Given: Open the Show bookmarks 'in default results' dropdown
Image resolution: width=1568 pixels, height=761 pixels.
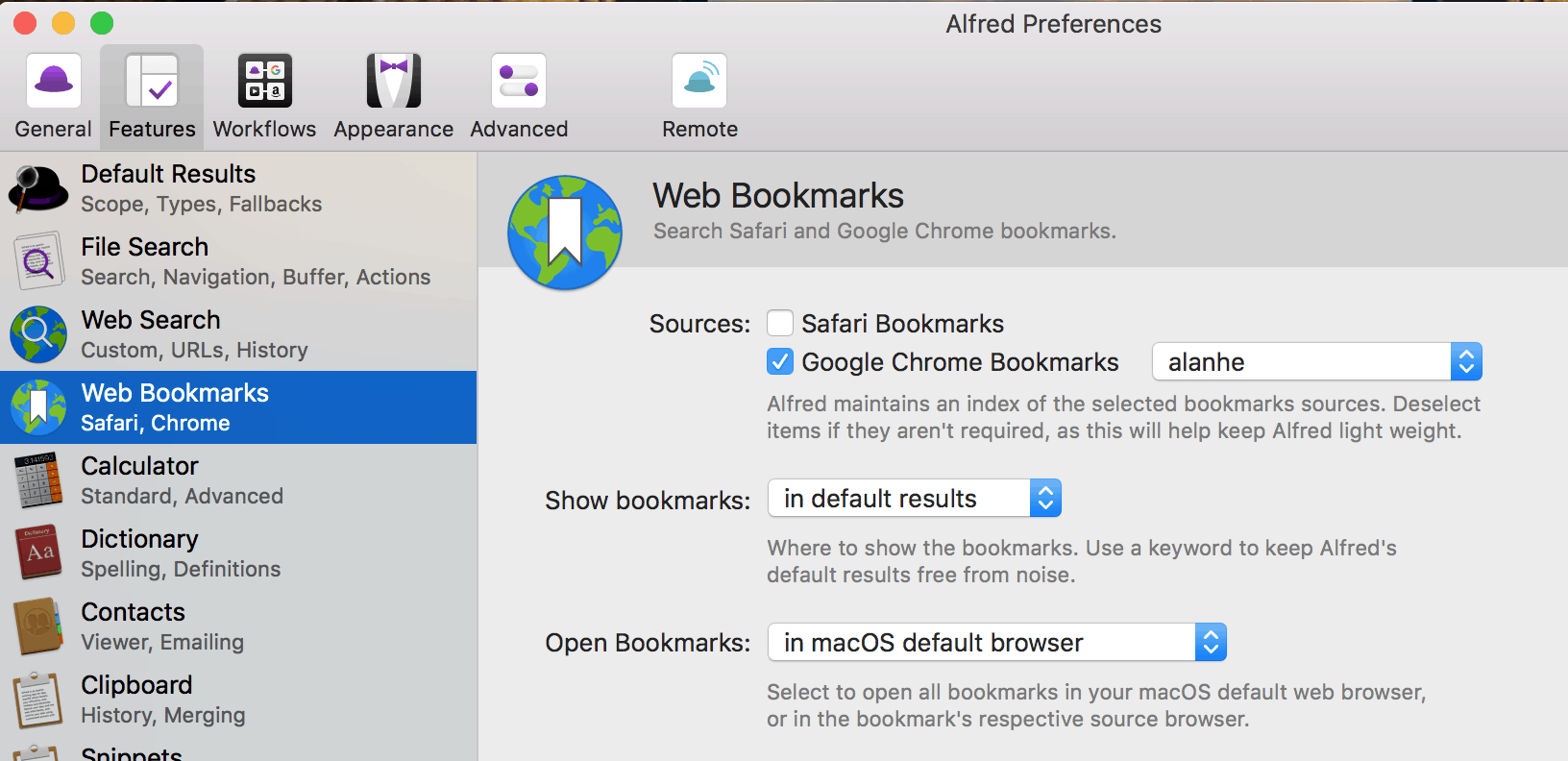Looking at the screenshot, I should pos(915,499).
